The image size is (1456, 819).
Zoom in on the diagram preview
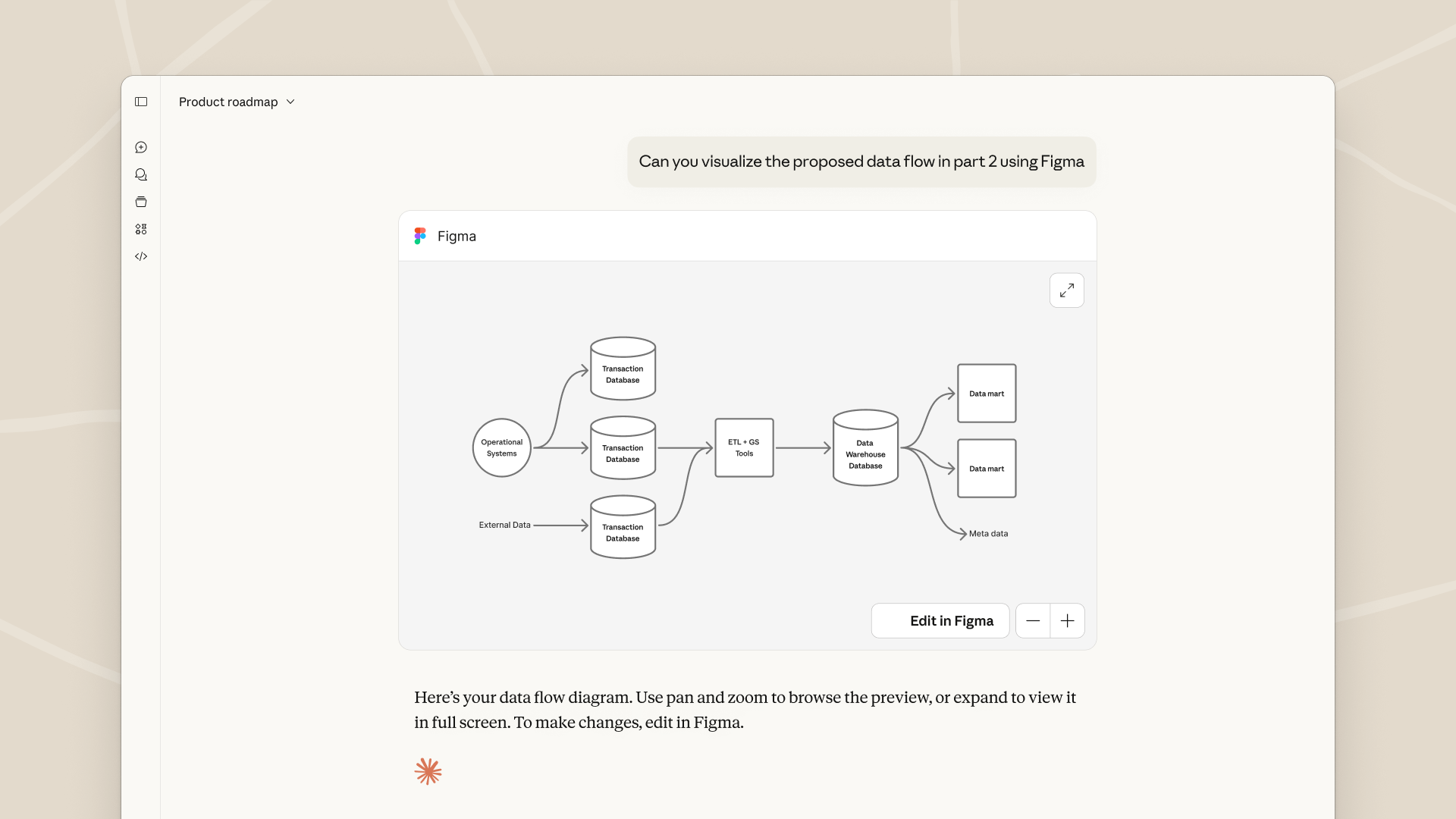[x=1067, y=621]
